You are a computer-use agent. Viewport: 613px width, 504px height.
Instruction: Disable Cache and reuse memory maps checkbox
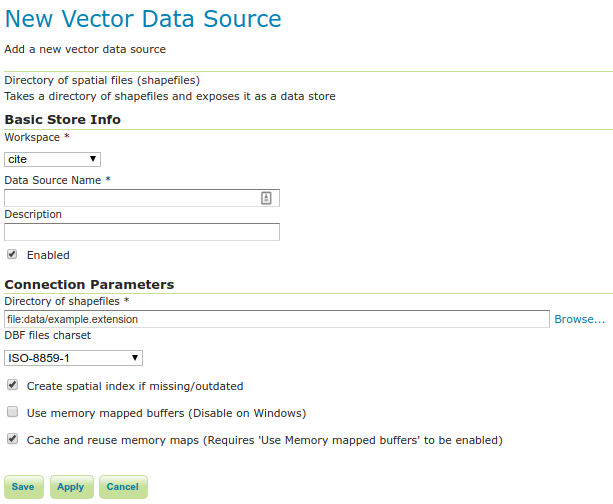pyautogui.click(x=12, y=439)
